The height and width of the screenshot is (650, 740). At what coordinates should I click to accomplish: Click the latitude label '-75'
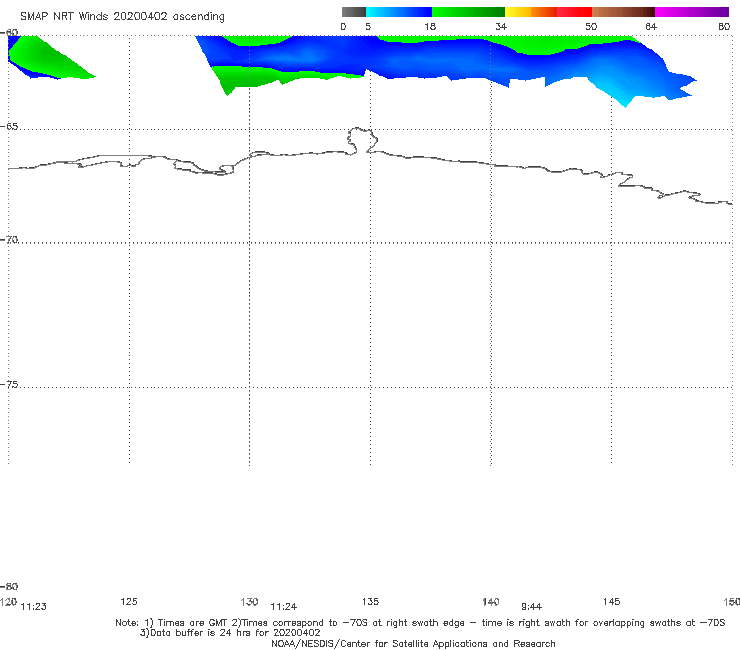point(9,385)
